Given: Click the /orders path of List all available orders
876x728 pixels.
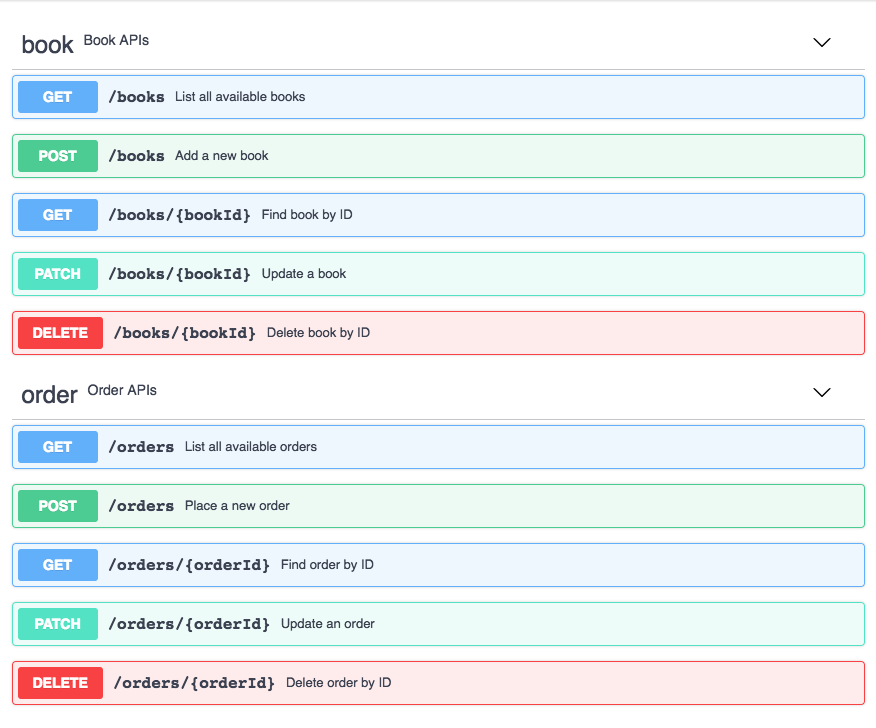Looking at the screenshot, I should coord(141,447).
